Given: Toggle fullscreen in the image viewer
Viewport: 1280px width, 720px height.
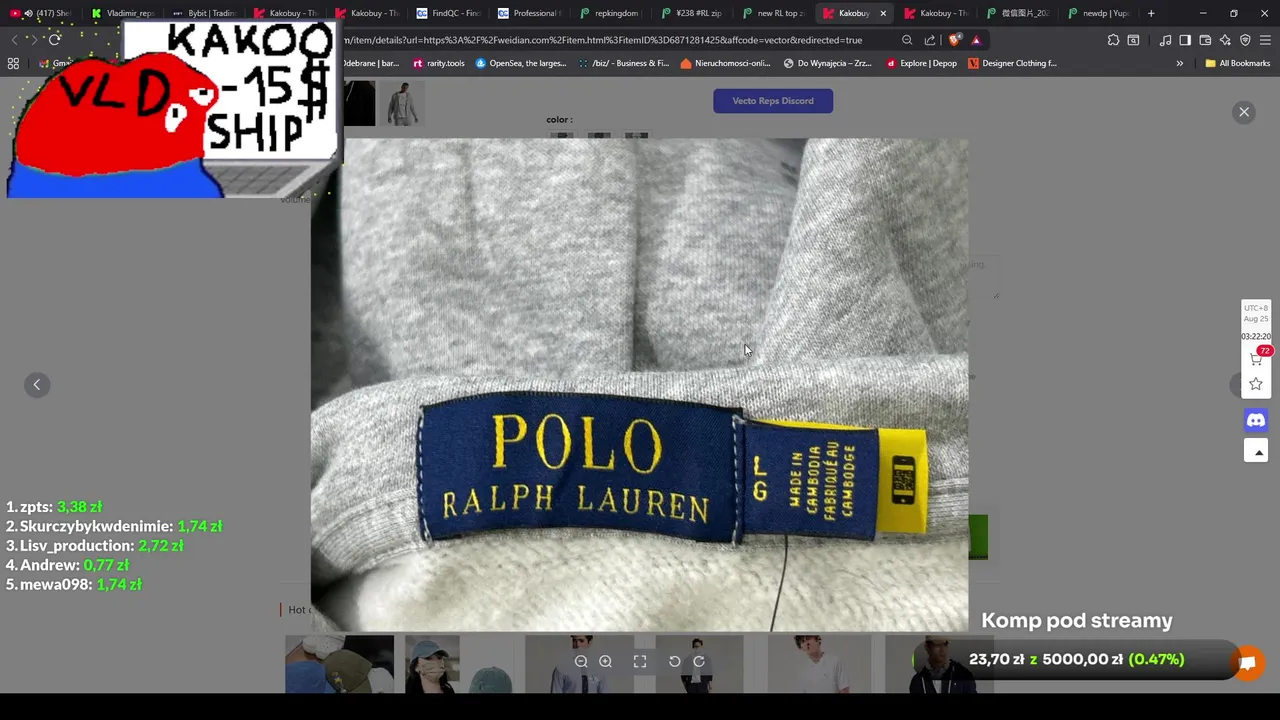Looking at the screenshot, I should pos(640,661).
